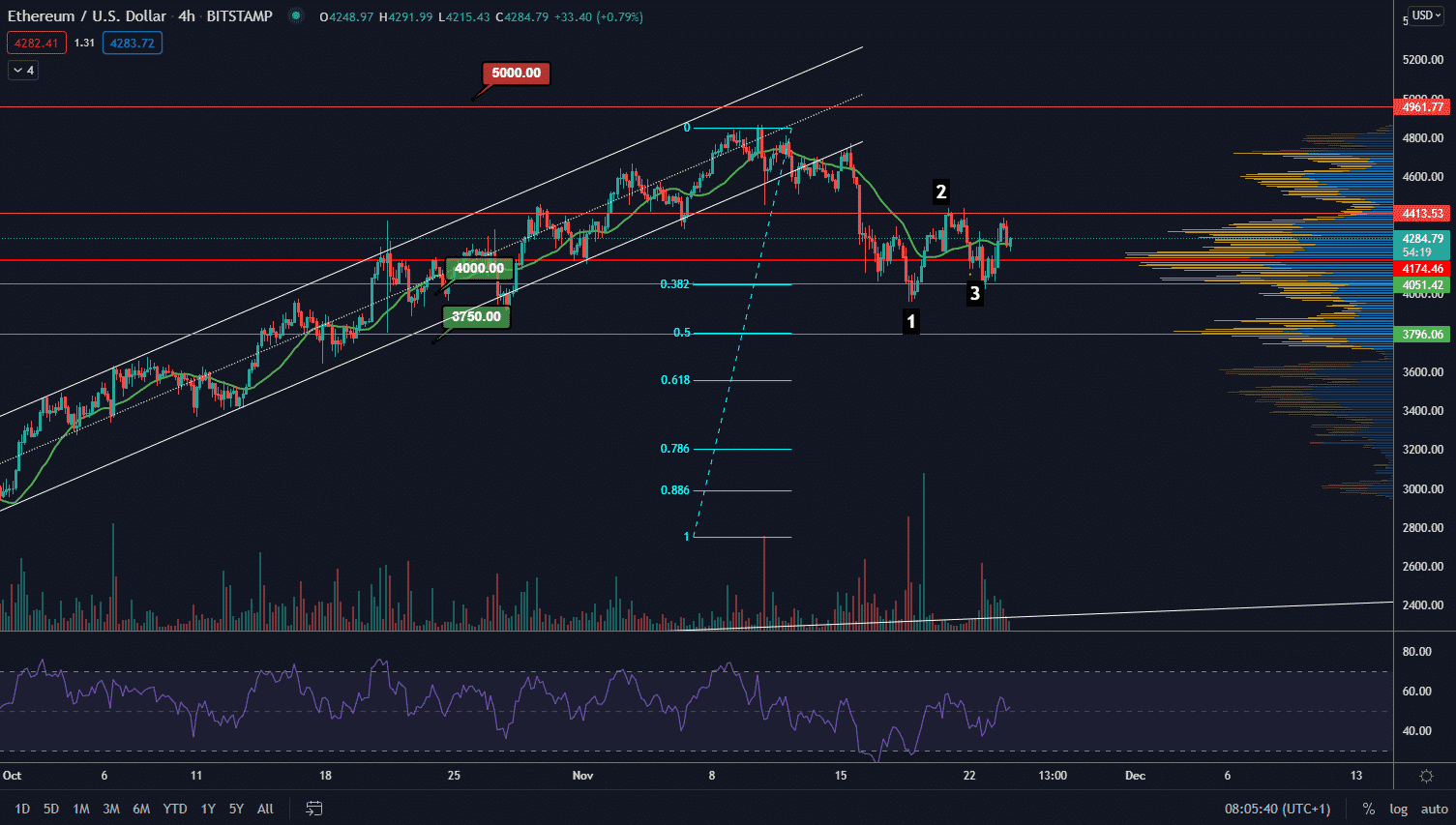This screenshot has height=825, width=1456.
Task: Click the Ethereum / U.S. Dollar symbol title
Action: point(87,16)
